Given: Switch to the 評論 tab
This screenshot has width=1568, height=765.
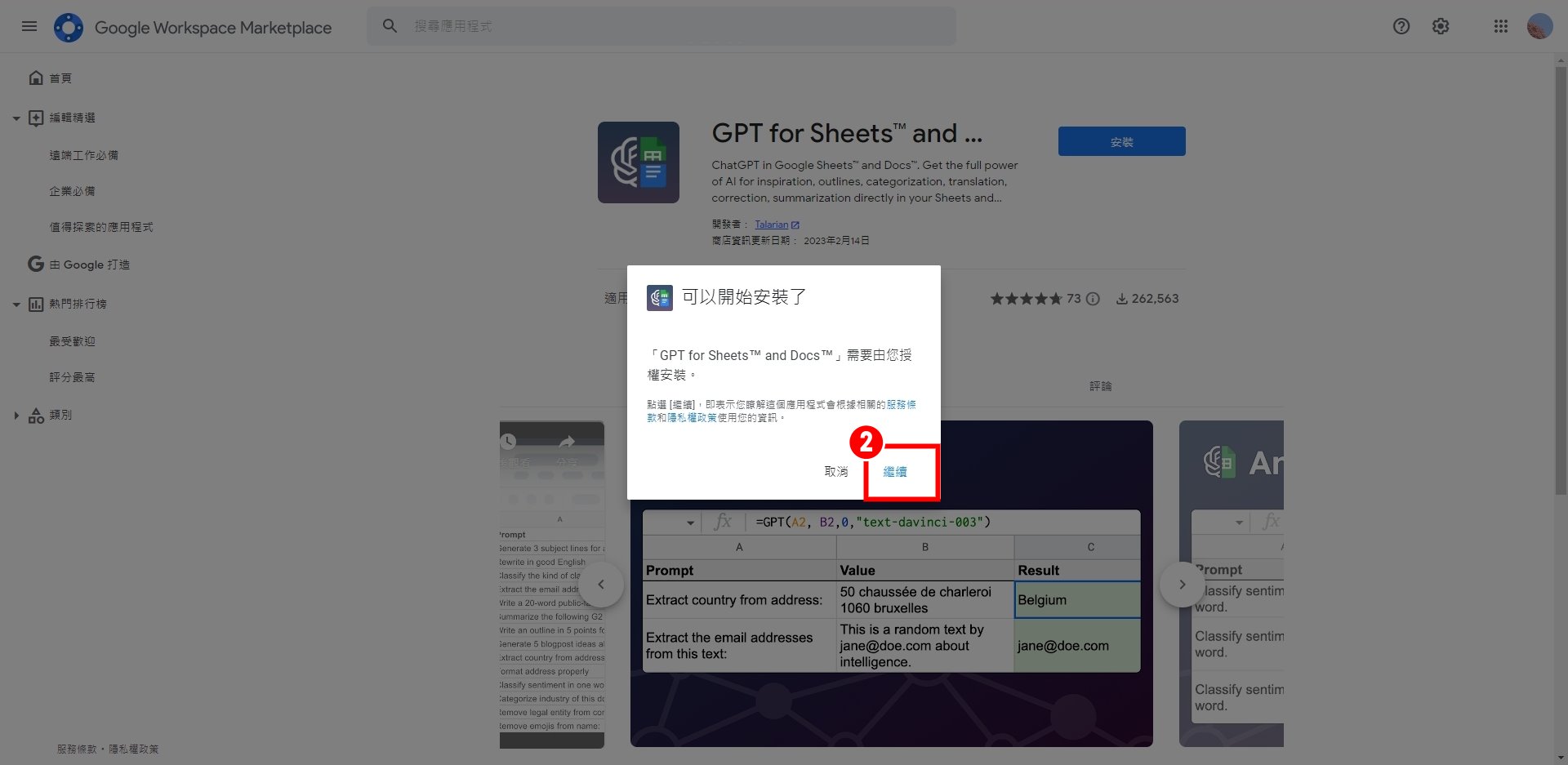Looking at the screenshot, I should point(1100,386).
